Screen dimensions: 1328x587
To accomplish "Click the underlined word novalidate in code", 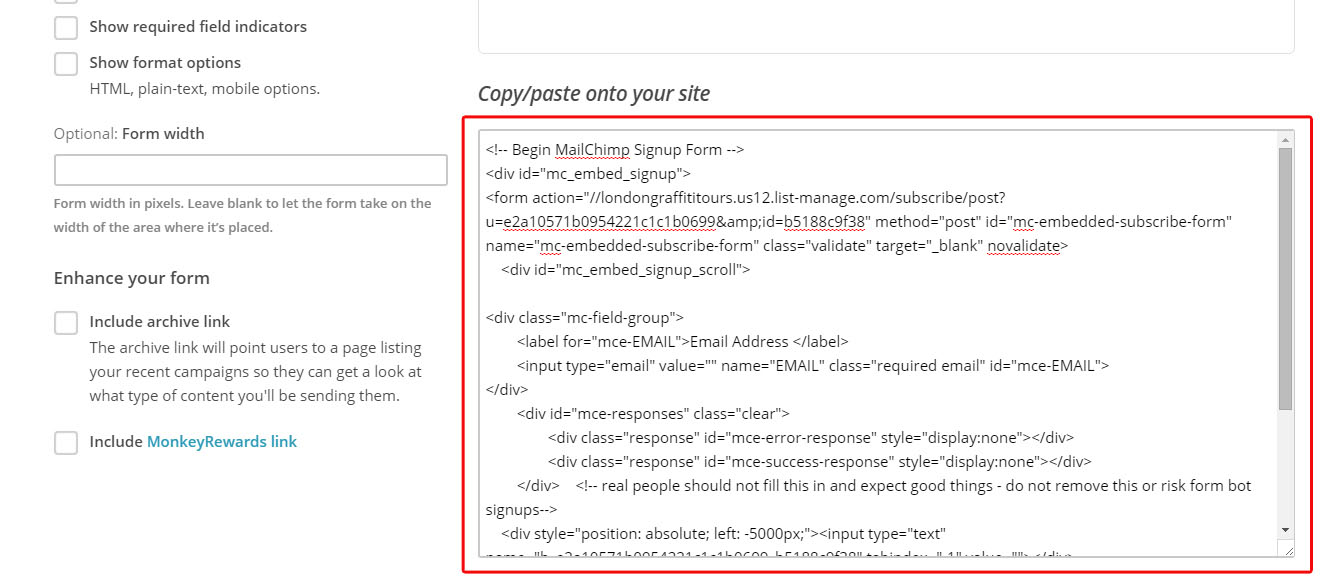I will (1028, 245).
